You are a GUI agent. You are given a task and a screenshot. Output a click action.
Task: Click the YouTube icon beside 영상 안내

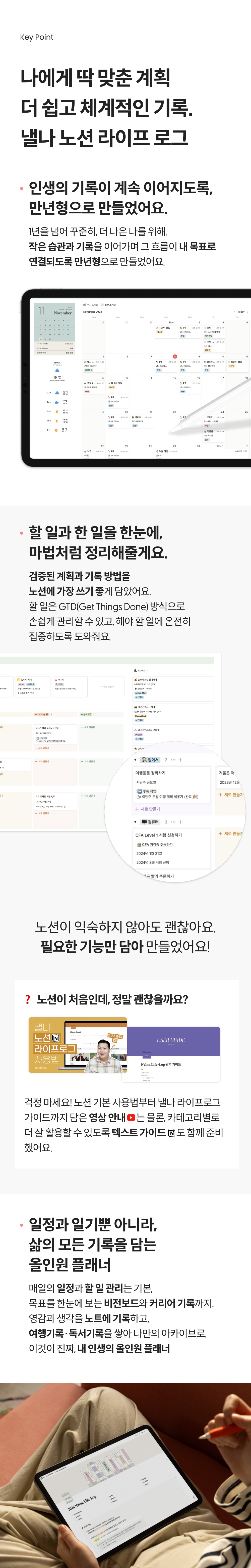pyautogui.click(x=131, y=1118)
